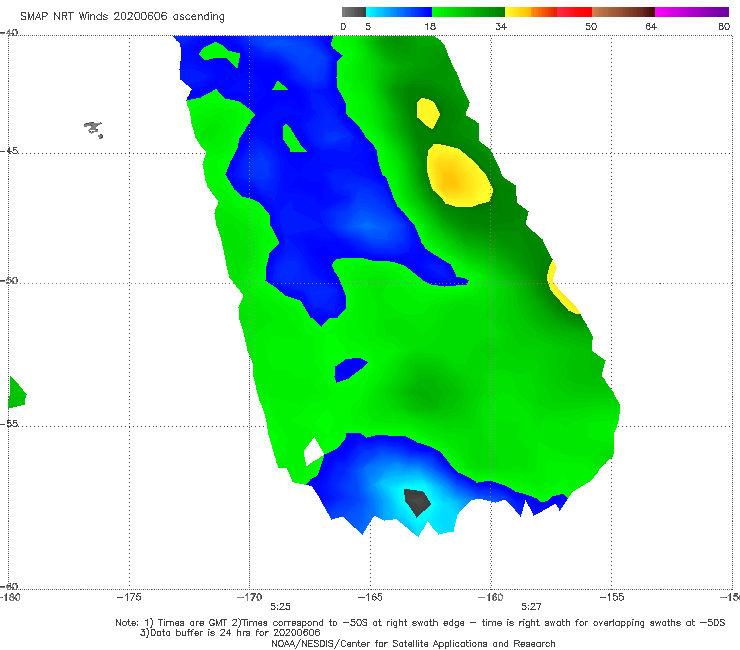Click the small blue patch near -54 latitude

[x=350, y=370]
